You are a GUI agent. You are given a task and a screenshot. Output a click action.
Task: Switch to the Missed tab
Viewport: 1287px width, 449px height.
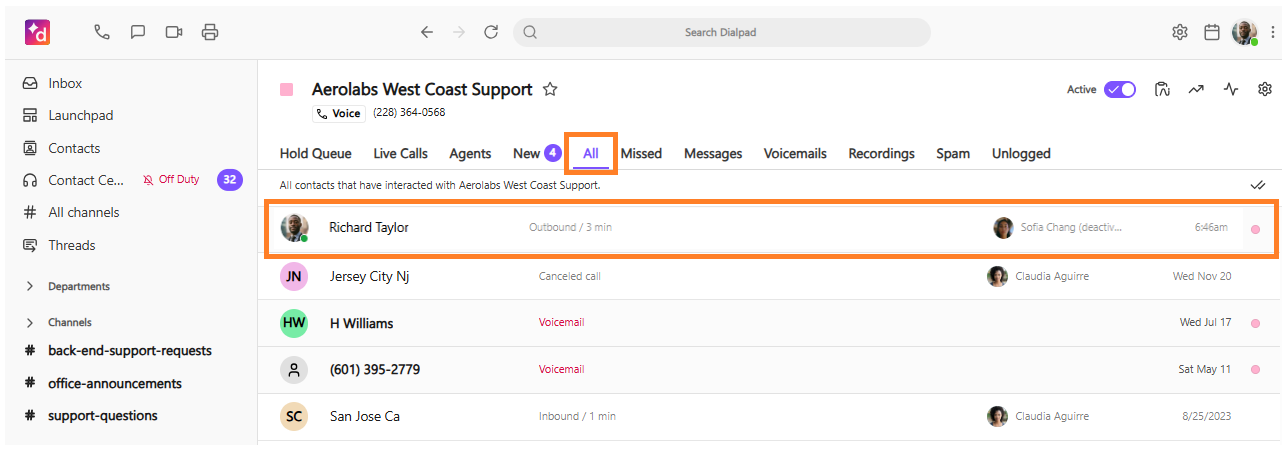coord(641,153)
